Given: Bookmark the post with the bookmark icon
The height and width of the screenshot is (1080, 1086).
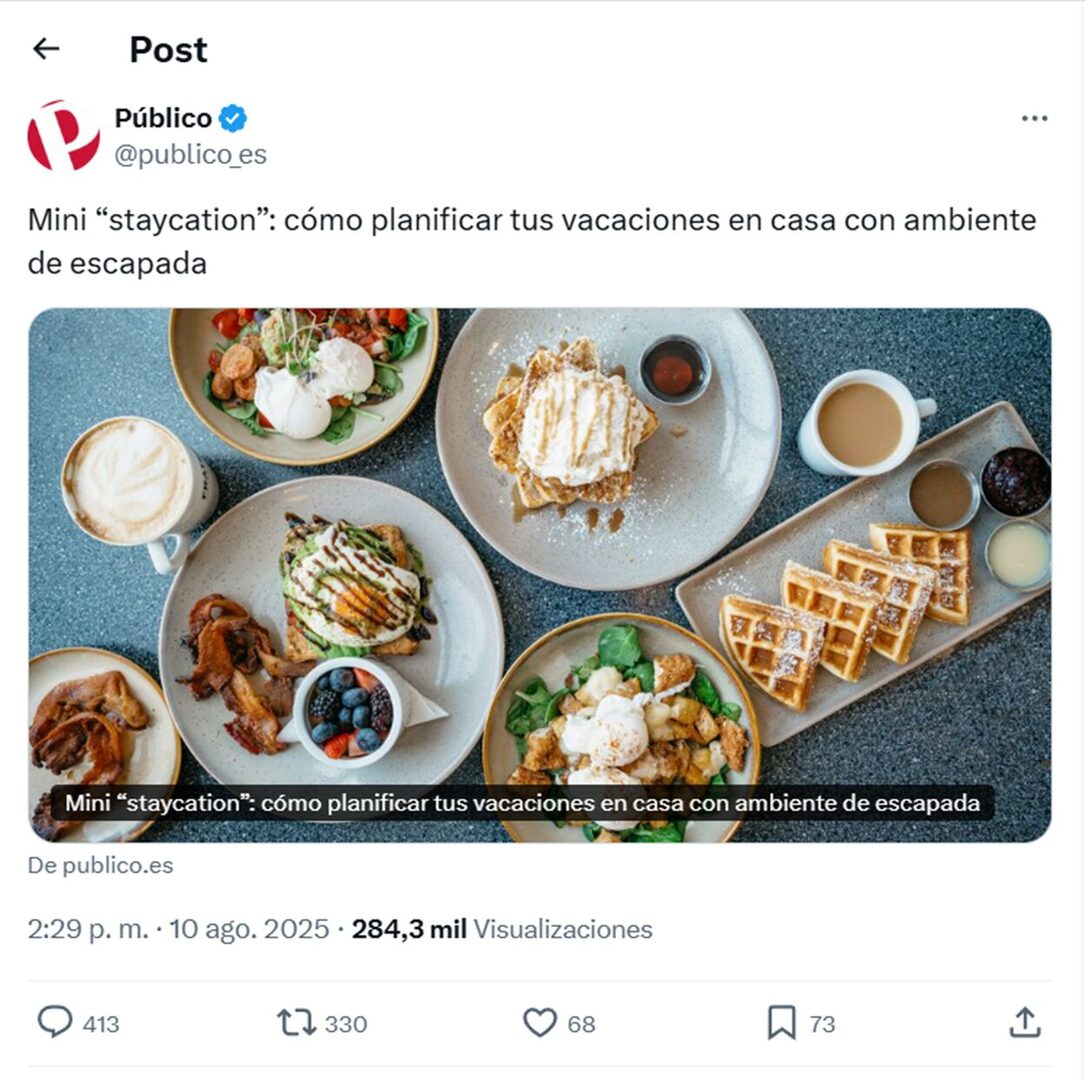Looking at the screenshot, I should click(x=782, y=1023).
